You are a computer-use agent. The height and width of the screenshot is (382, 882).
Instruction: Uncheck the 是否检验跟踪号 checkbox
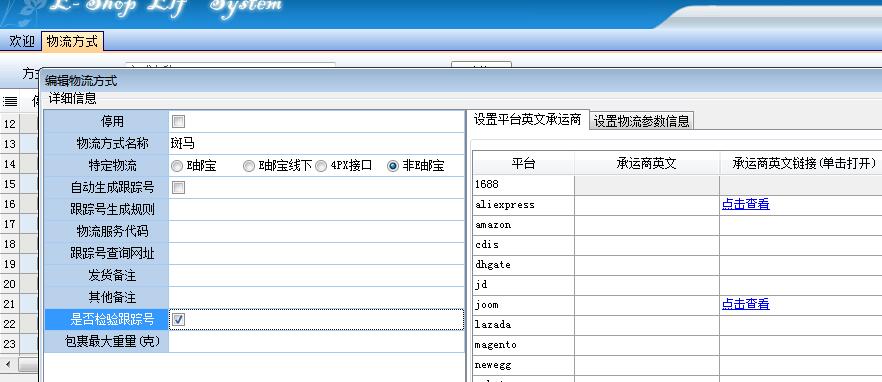(178, 320)
